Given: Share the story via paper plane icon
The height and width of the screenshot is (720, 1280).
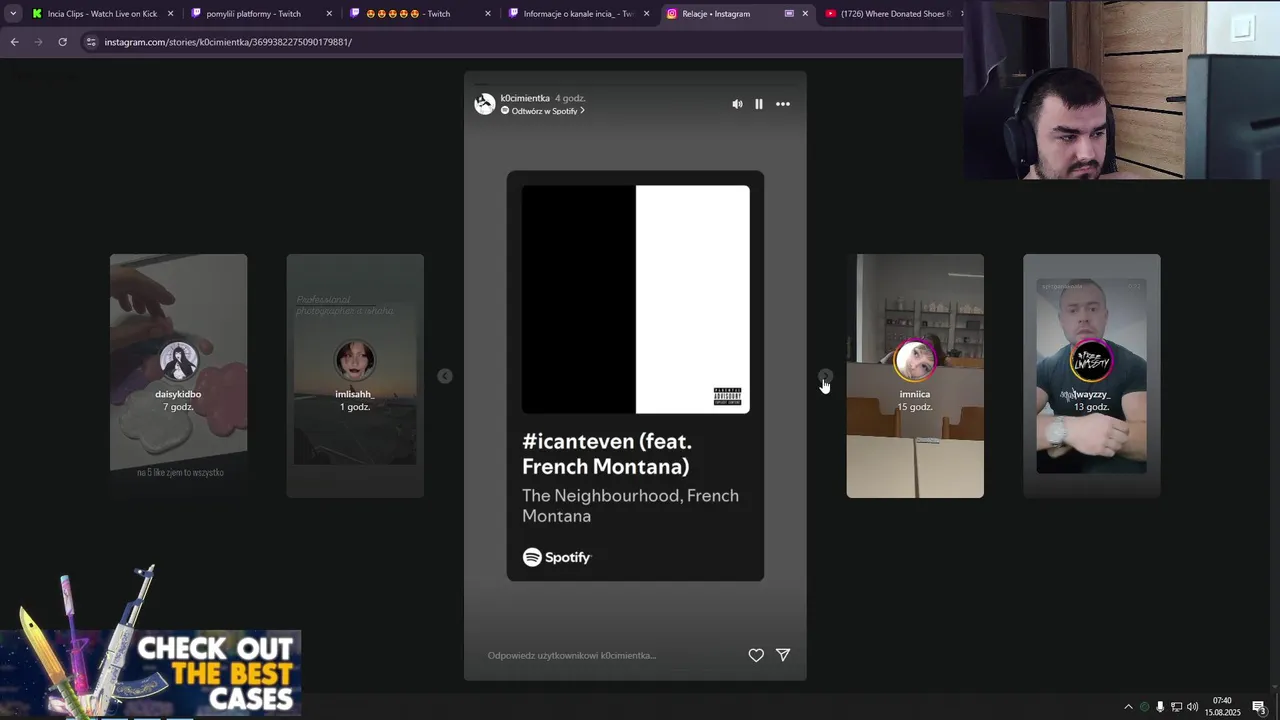Looking at the screenshot, I should pos(783,655).
